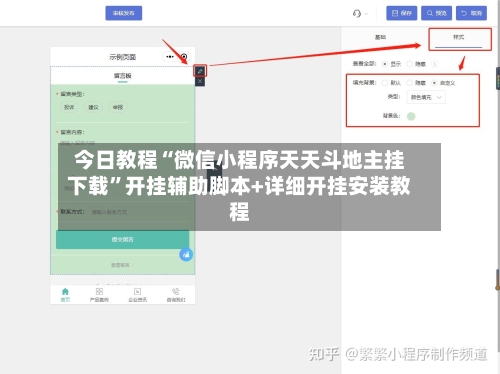500x374 pixels.
Task: Click the blue 审核发布 publish button
Action: 124,13
